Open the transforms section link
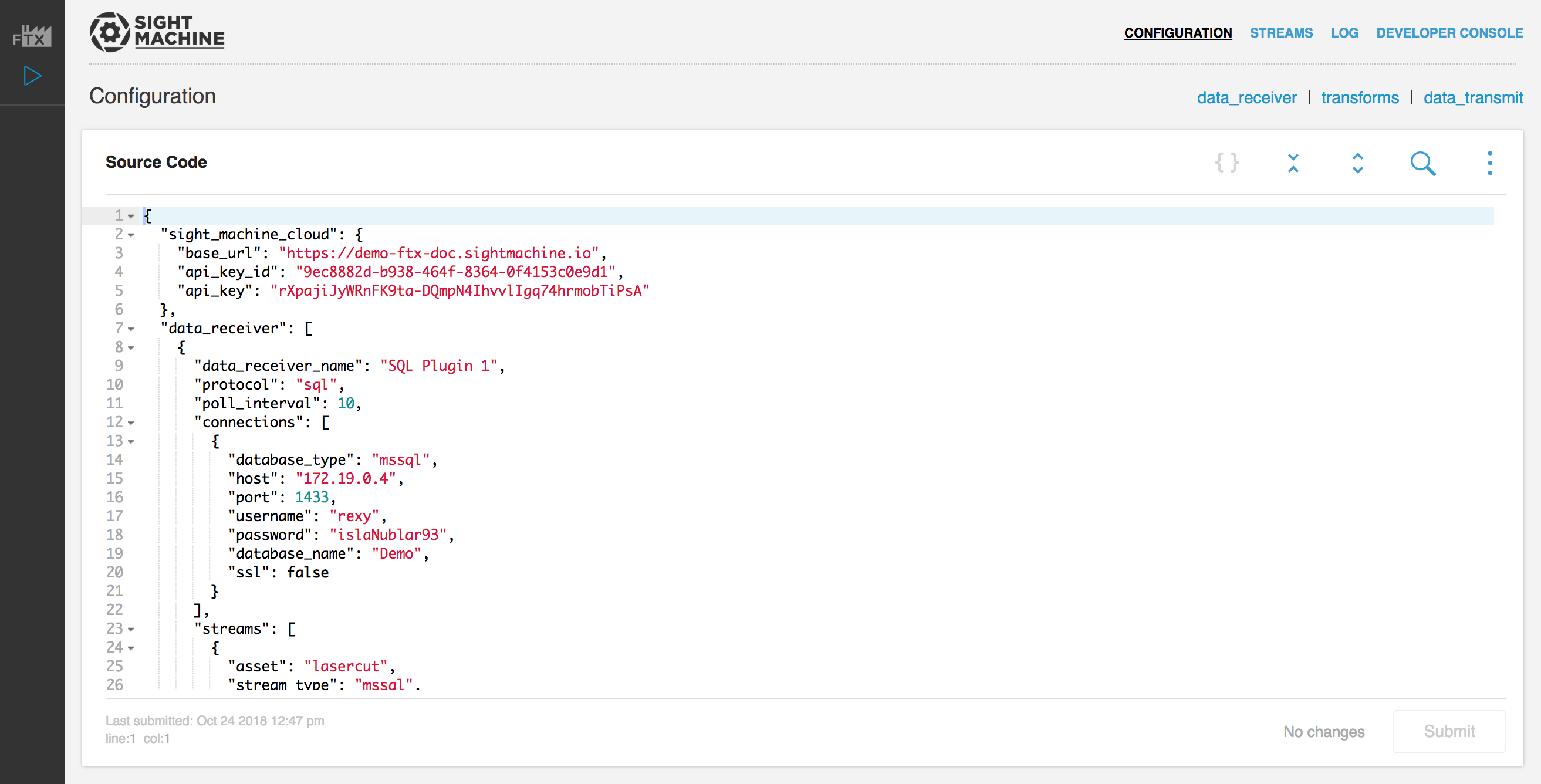This screenshot has height=784, width=1541. click(1360, 97)
